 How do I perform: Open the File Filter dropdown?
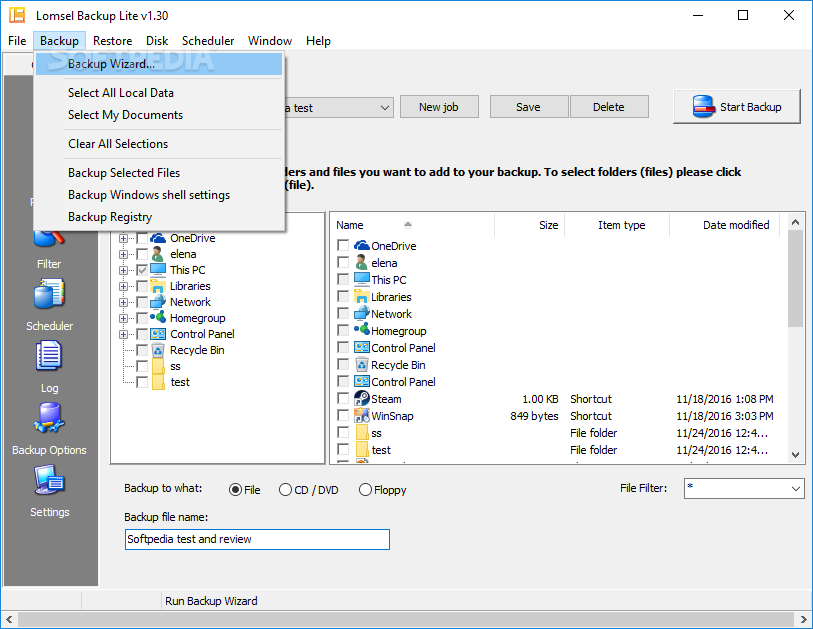click(x=796, y=488)
